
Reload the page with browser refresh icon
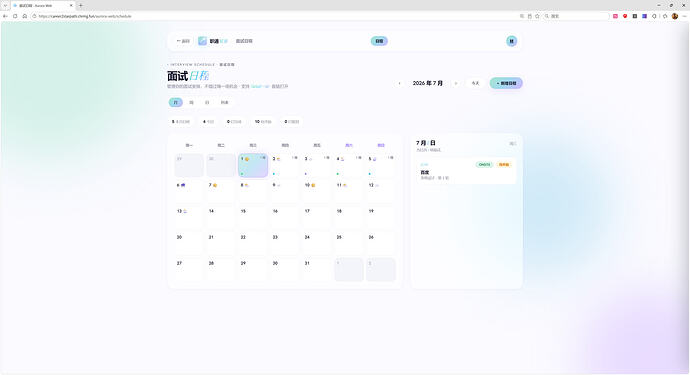[15, 16]
